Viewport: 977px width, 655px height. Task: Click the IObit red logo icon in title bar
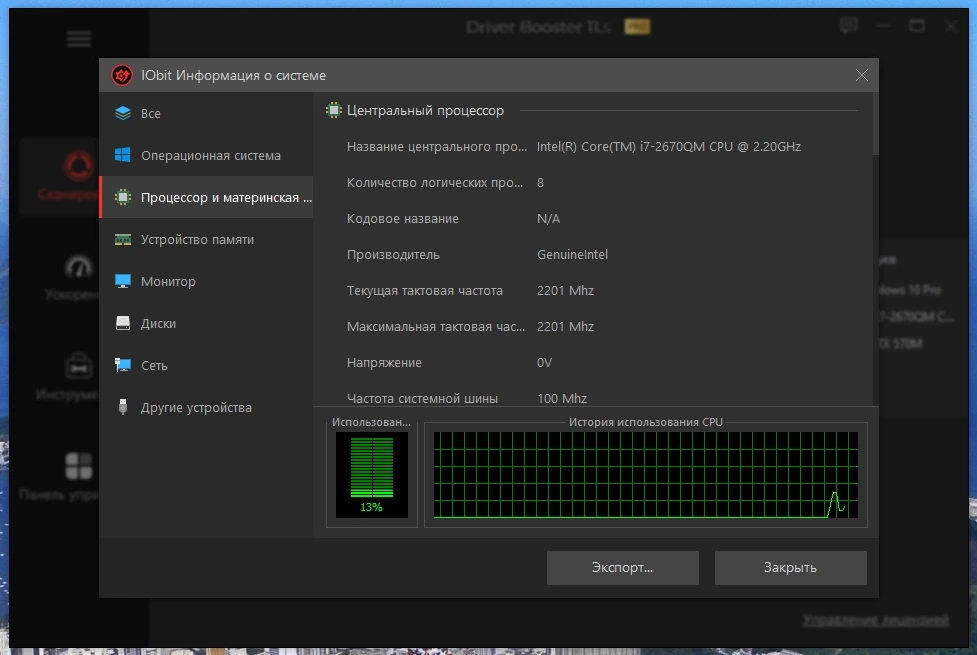[122, 75]
